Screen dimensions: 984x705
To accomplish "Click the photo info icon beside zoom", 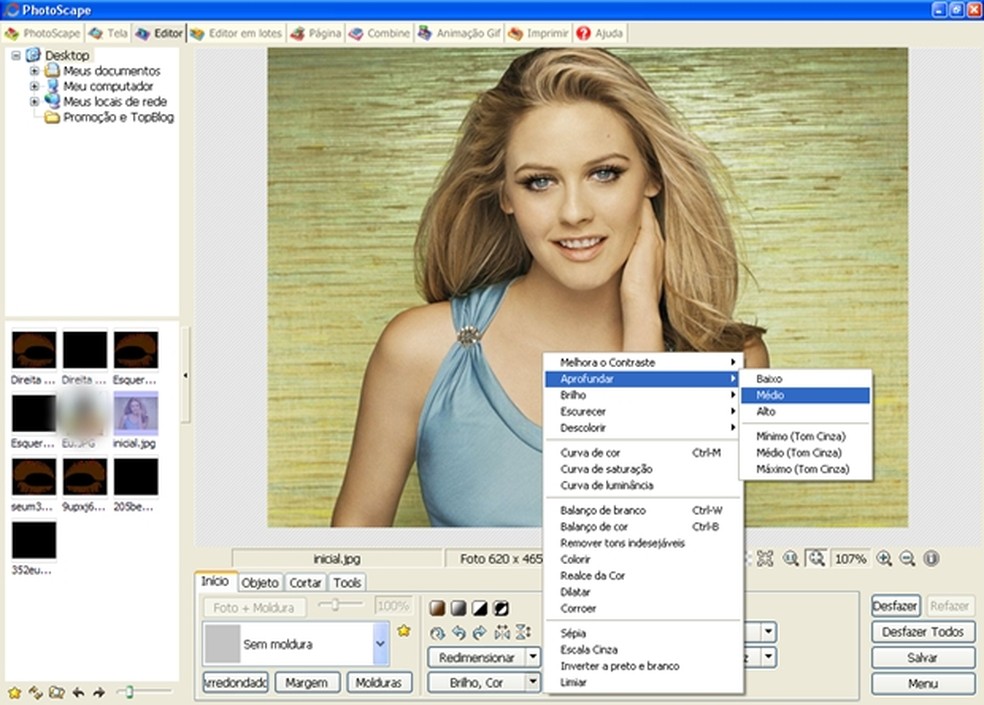I will pyautogui.click(x=931, y=559).
